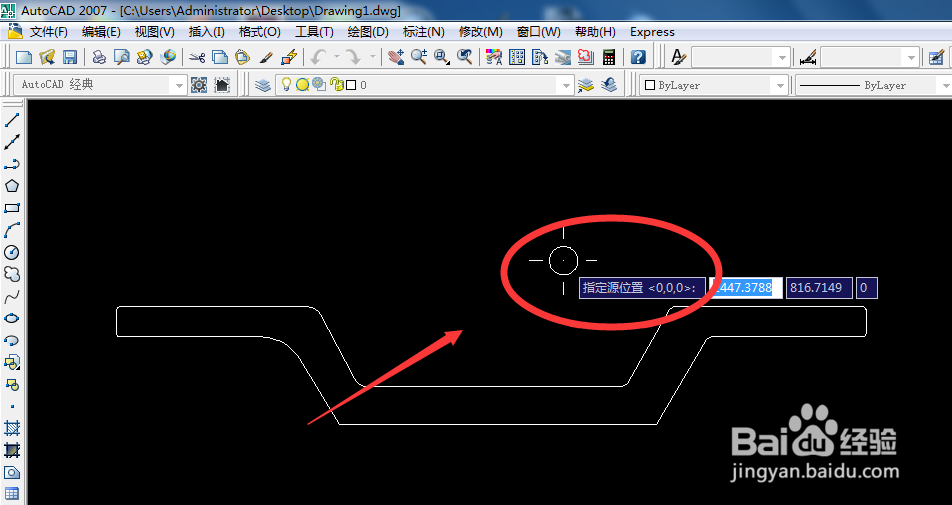
Task: Click the Layer Previous icon
Action: point(609,85)
